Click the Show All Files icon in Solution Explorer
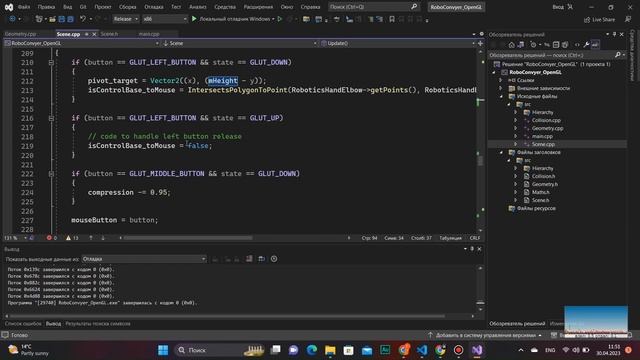Viewport: 640px width, 360px height. click(565, 44)
